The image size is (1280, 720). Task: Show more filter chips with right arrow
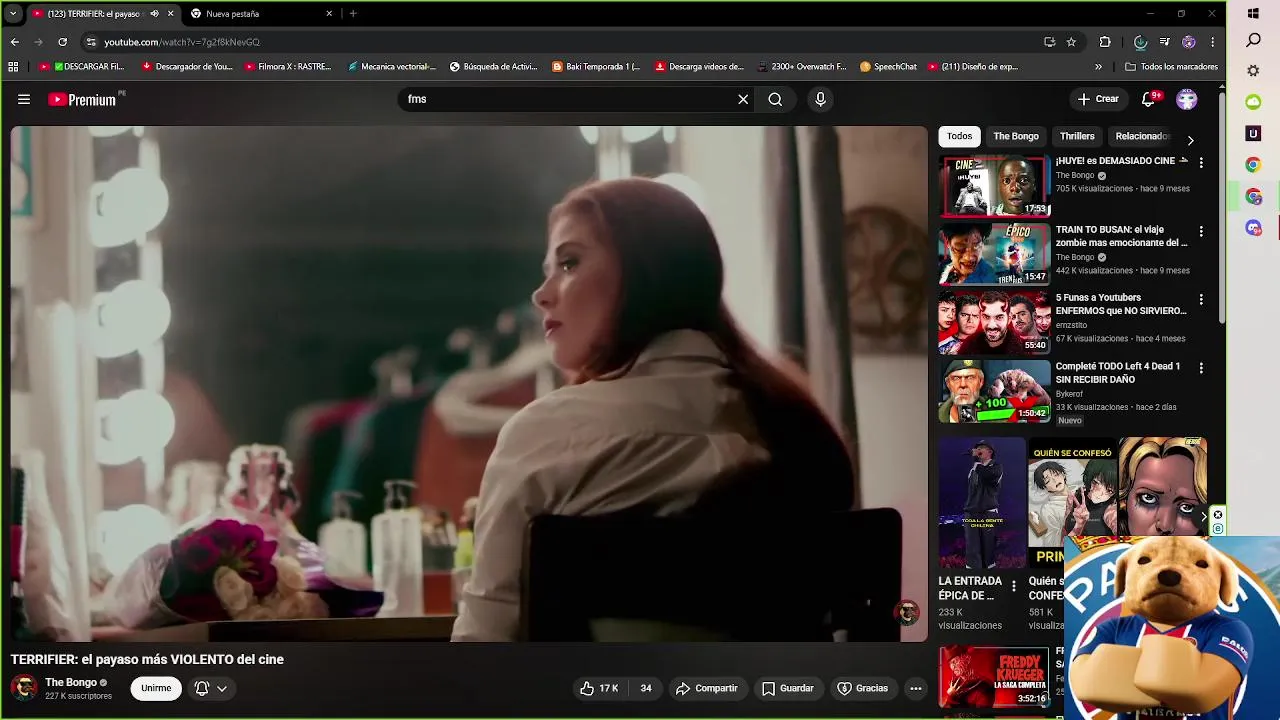tap(1190, 140)
